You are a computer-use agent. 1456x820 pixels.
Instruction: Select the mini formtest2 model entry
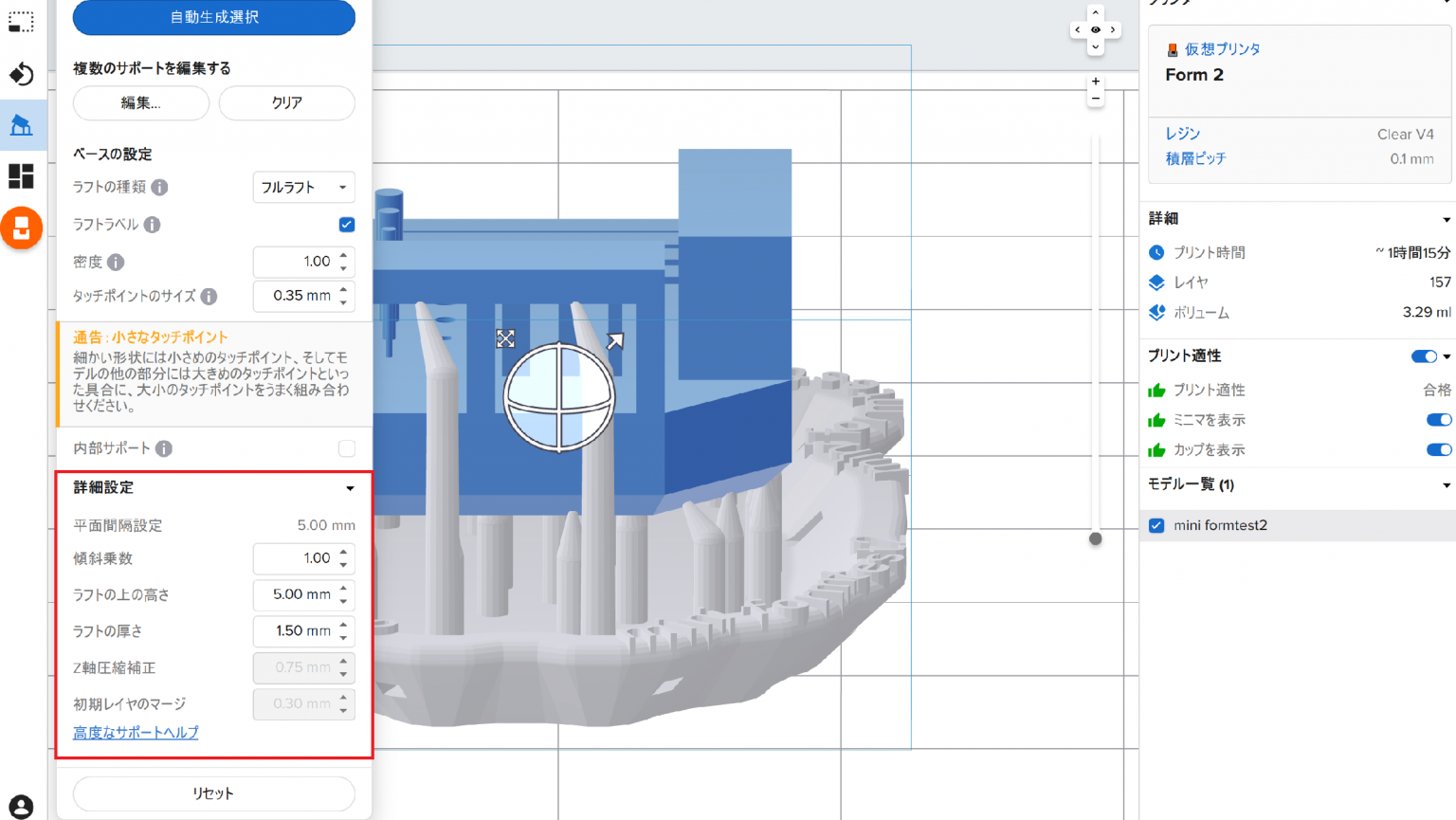(x=1223, y=525)
